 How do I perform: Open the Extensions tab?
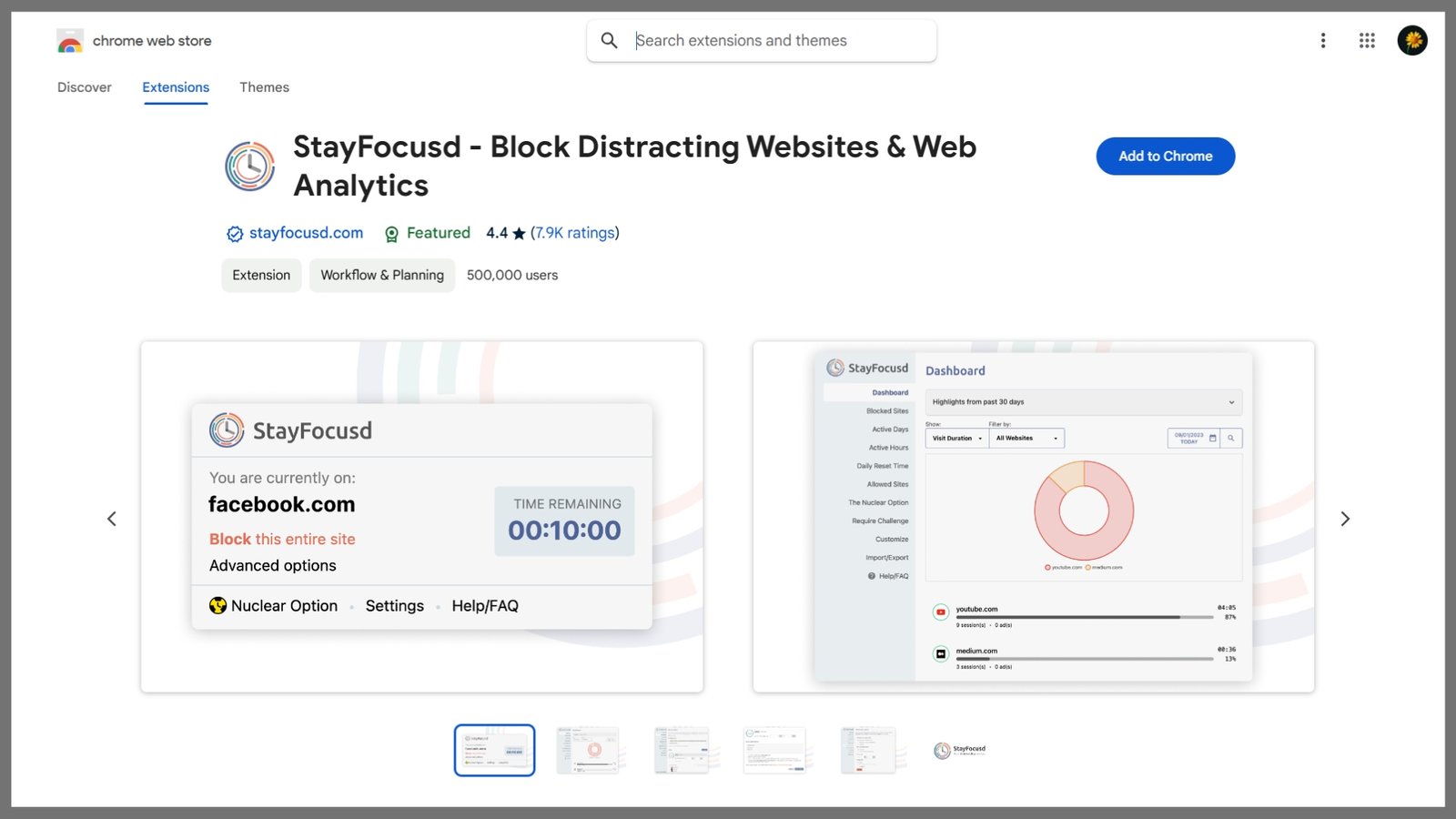(176, 87)
